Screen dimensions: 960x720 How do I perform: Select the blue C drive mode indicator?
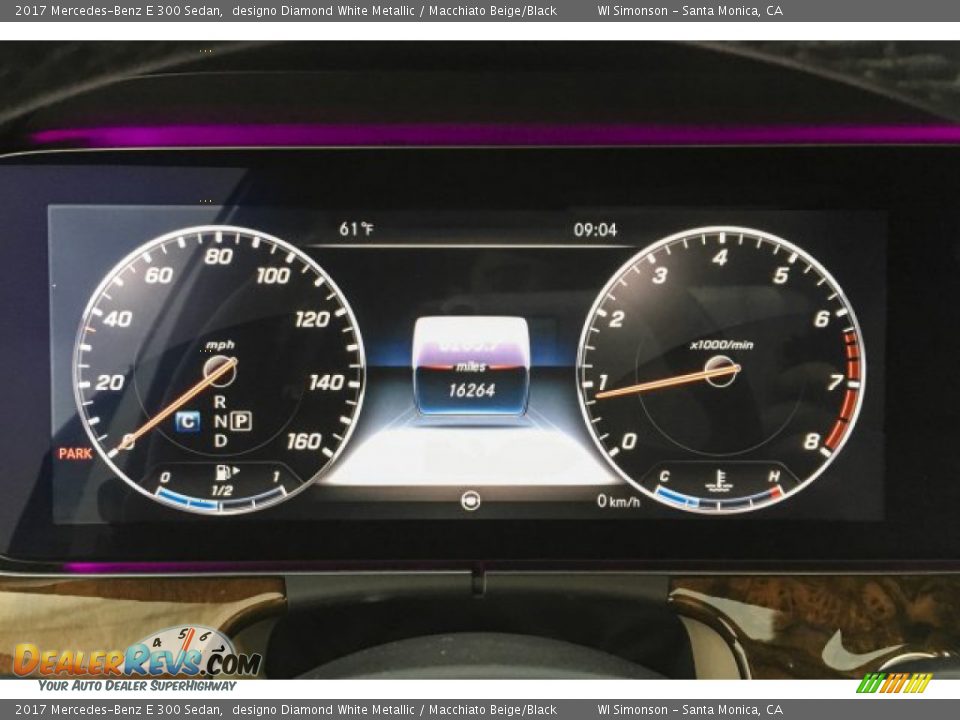187,422
